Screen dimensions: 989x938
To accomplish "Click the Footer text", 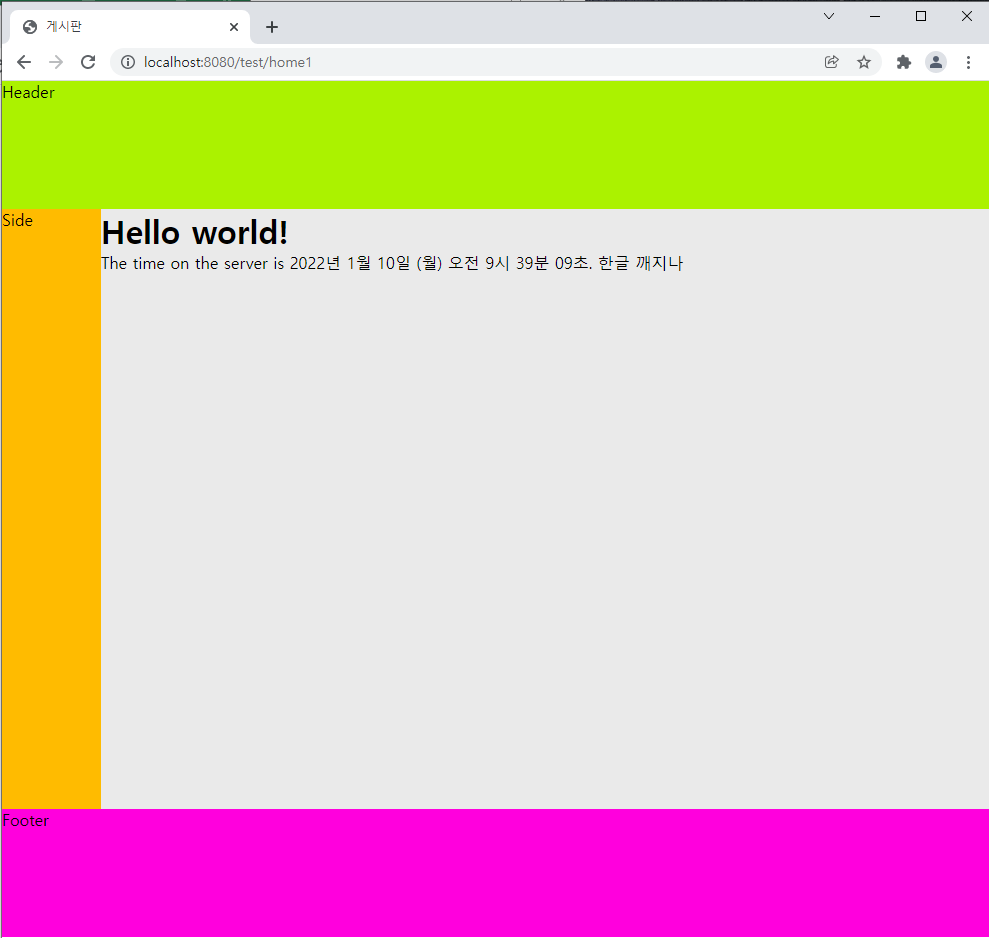I will pos(26,821).
